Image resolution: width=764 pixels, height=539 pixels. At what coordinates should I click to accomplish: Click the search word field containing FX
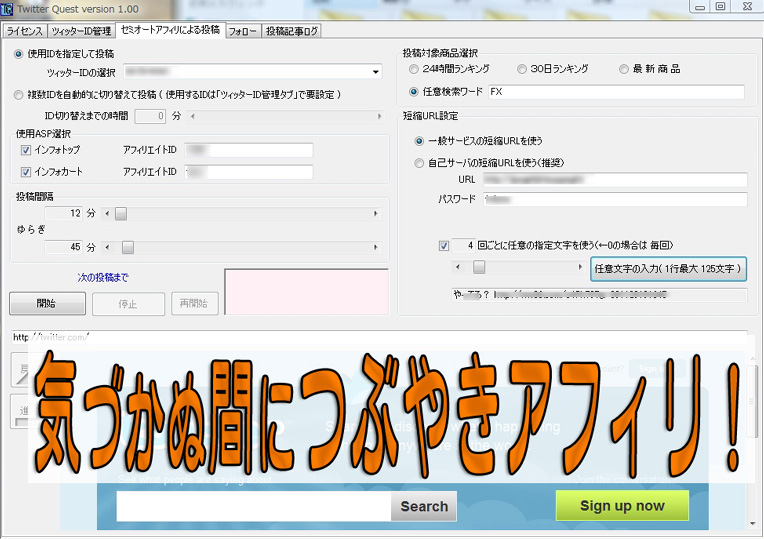click(x=616, y=92)
